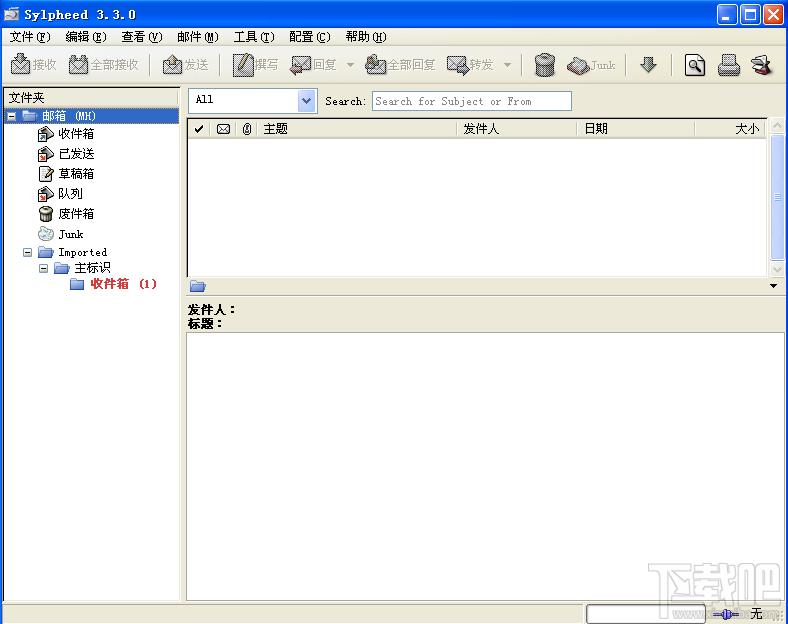
Task: Click the down arrow next-message icon
Action: point(648,65)
